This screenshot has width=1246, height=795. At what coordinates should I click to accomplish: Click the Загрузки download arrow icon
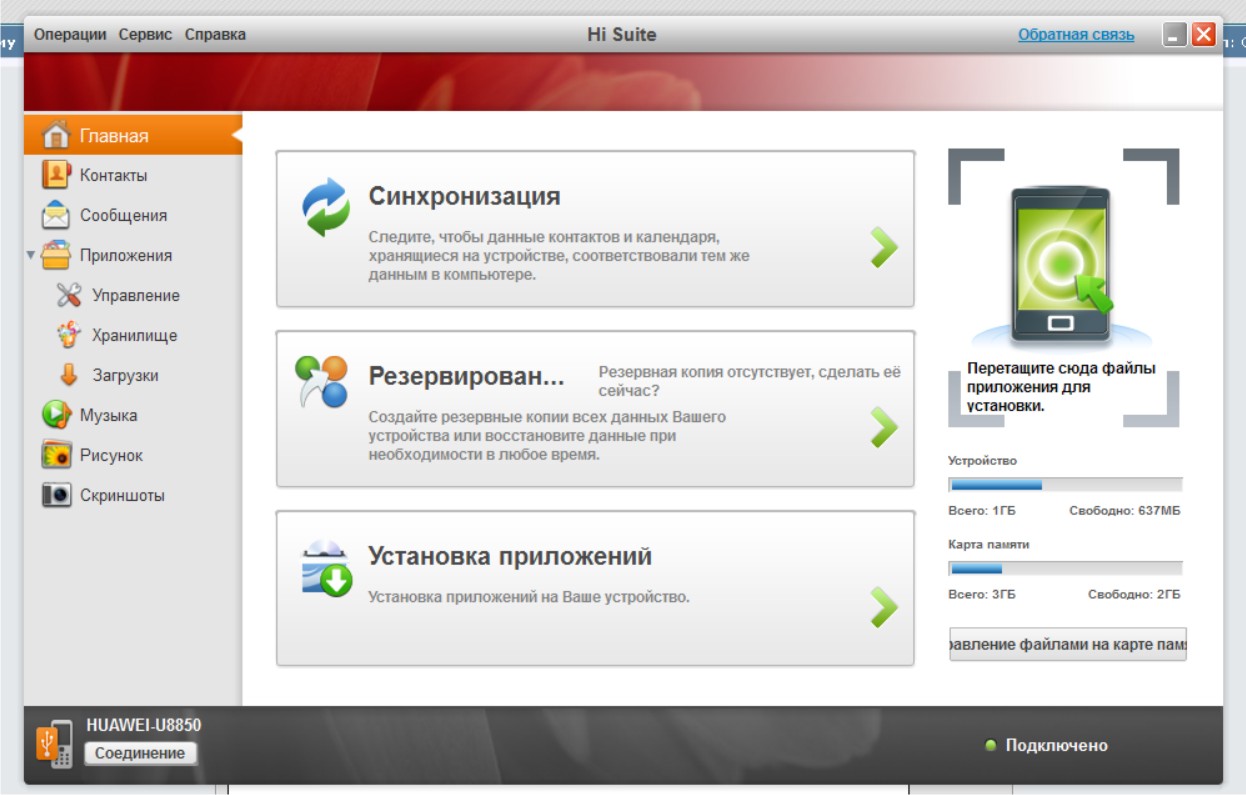click(x=69, y=375)
